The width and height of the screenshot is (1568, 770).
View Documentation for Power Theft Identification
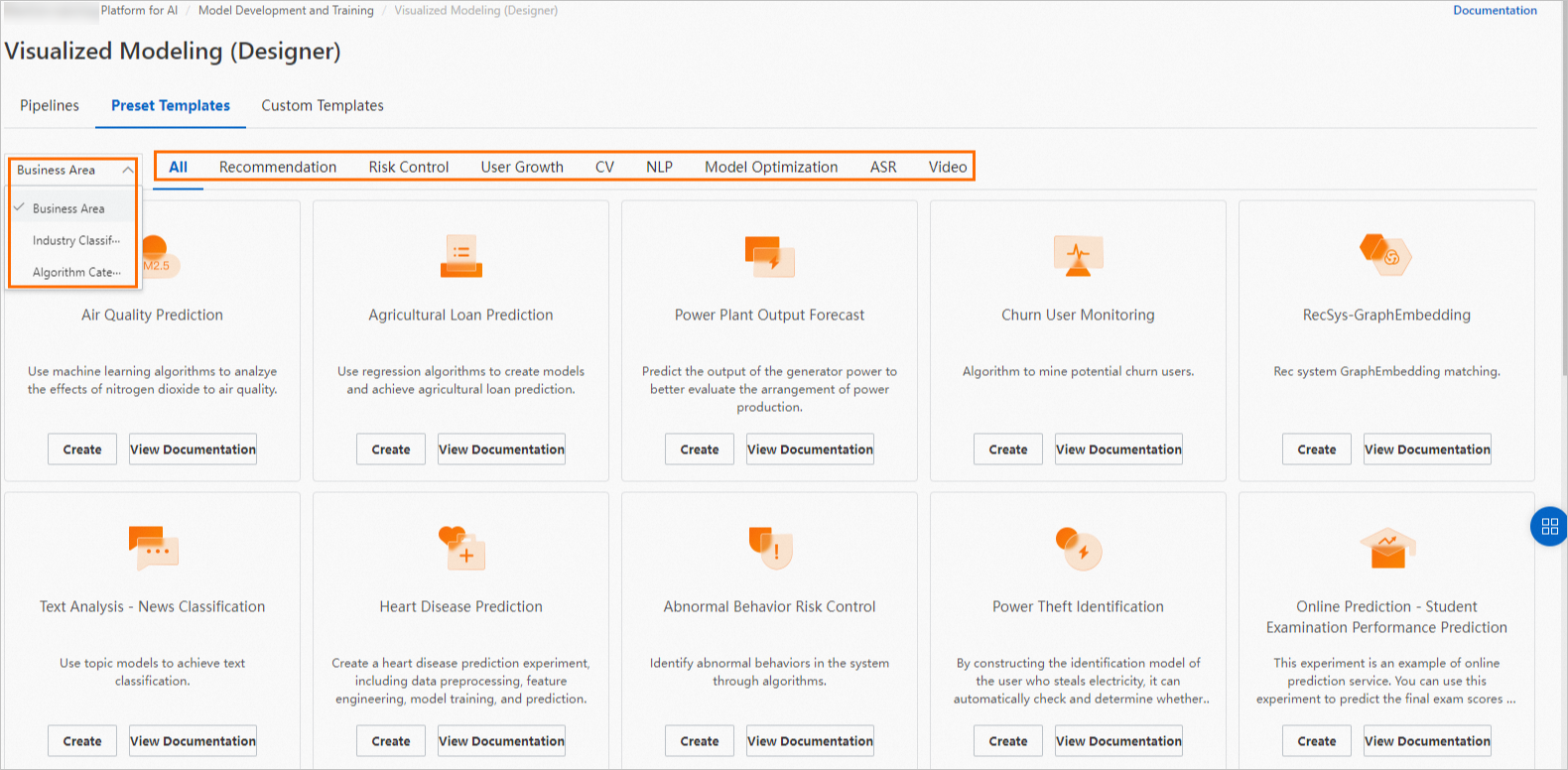(x=1118, y=741)
